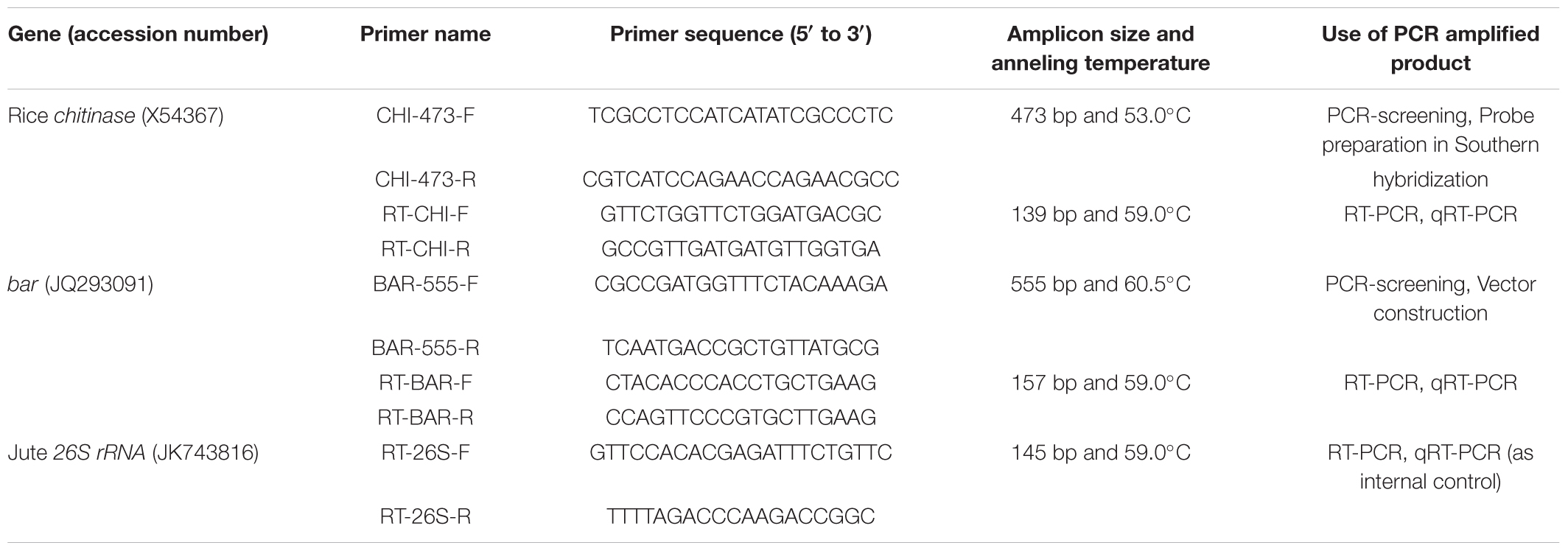Click the 'Primer name' column header

coord(425,34)
